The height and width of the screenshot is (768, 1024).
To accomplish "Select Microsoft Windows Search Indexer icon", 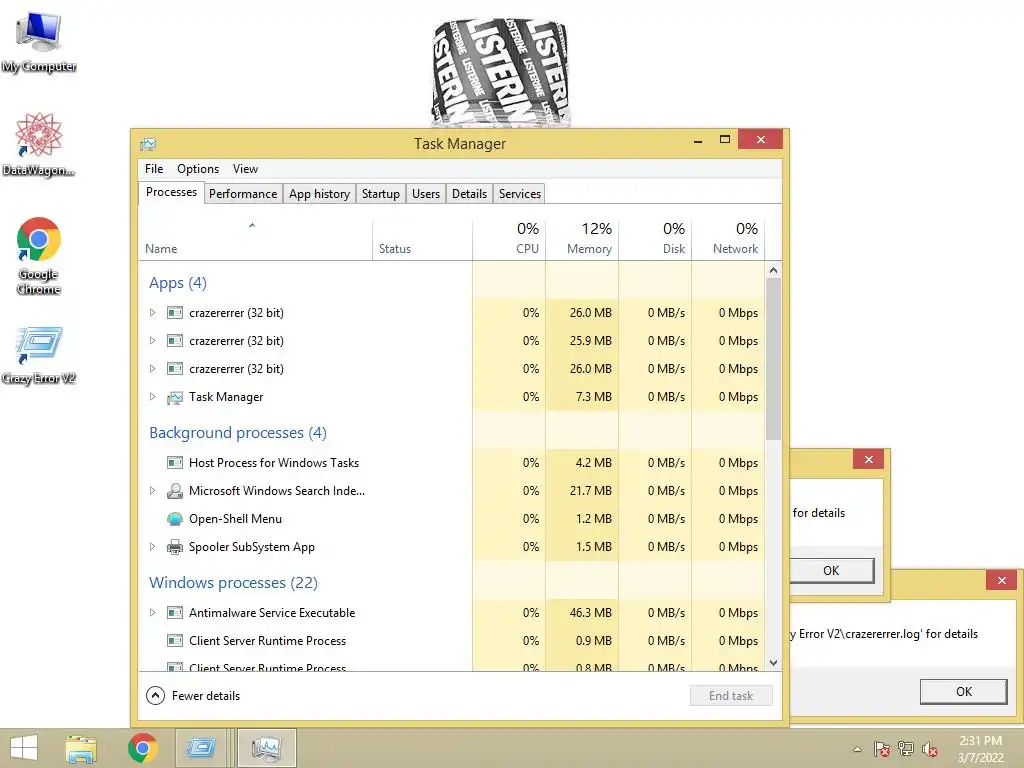I will click(174, 491).
